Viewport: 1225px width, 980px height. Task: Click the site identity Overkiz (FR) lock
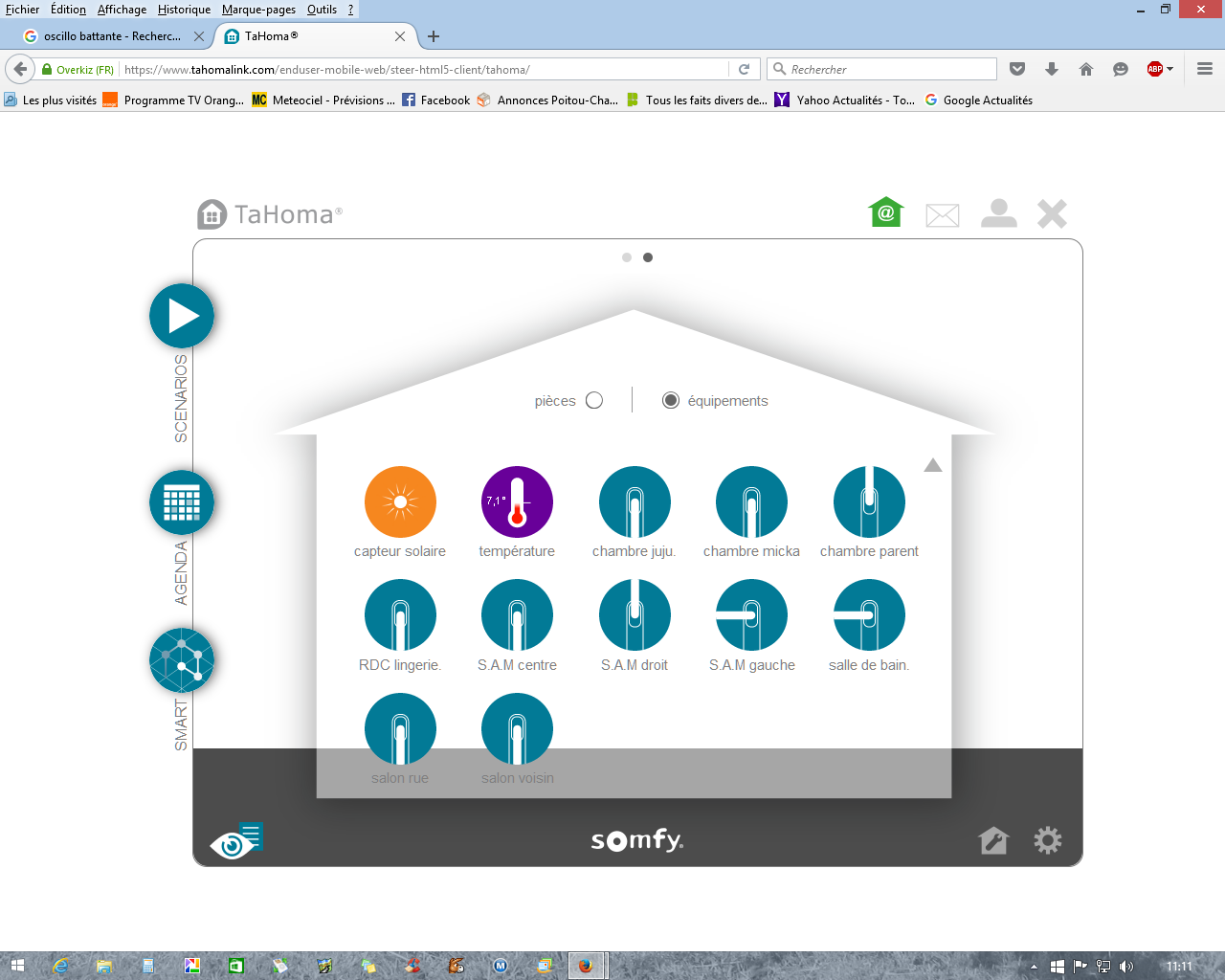78,69
